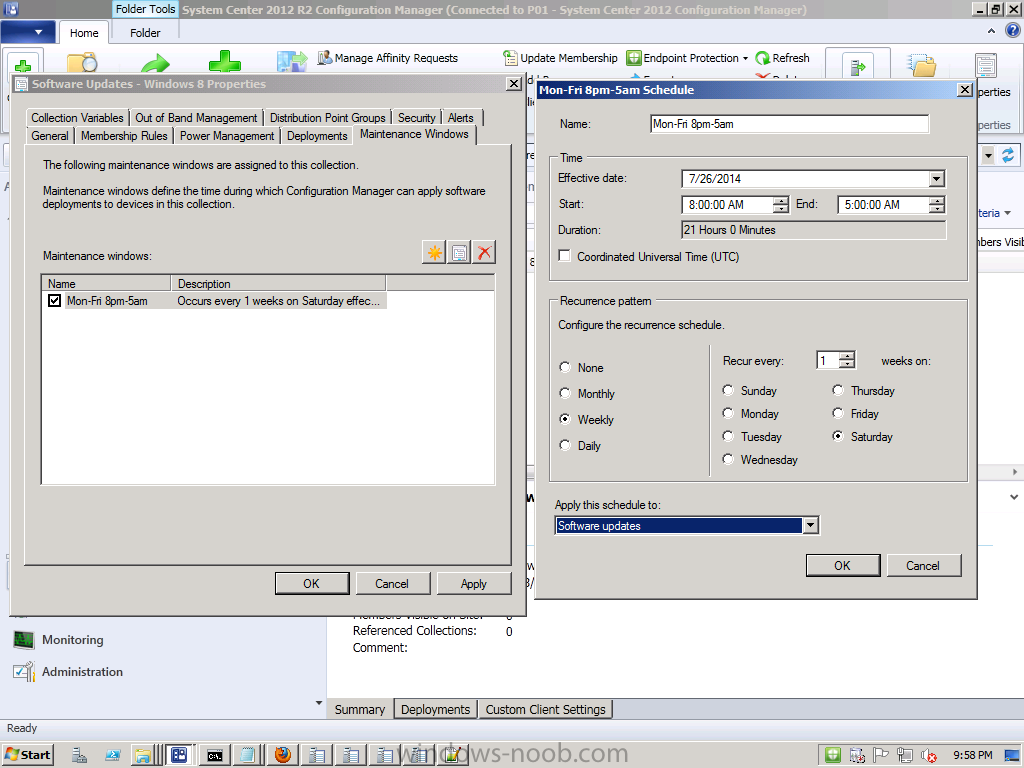Click the New maintenance window star icon
The height and width of the screenshot is (768, 1024).
tap(434, 253)
